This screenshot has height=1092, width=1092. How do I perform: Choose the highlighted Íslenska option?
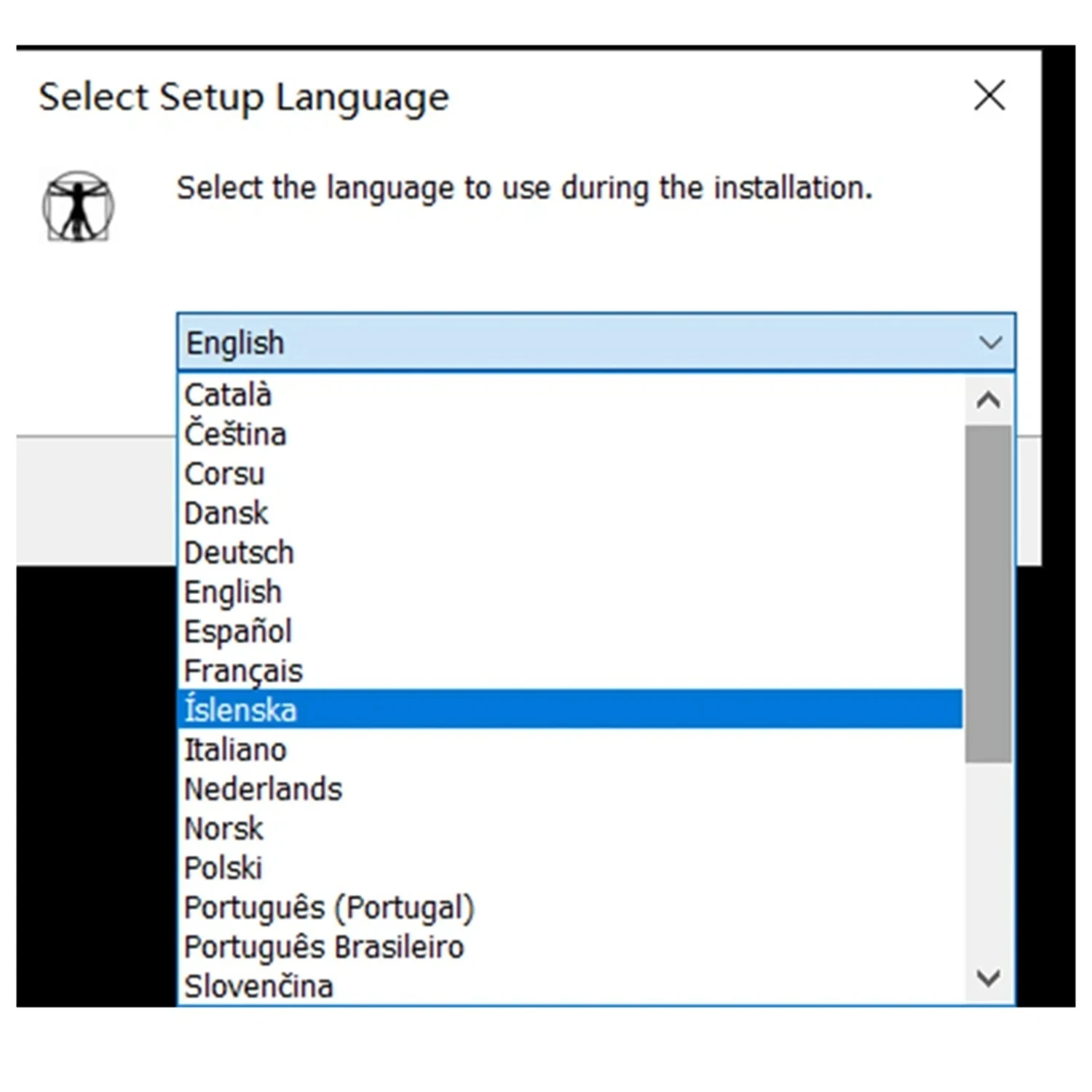(x=241, y=710)
